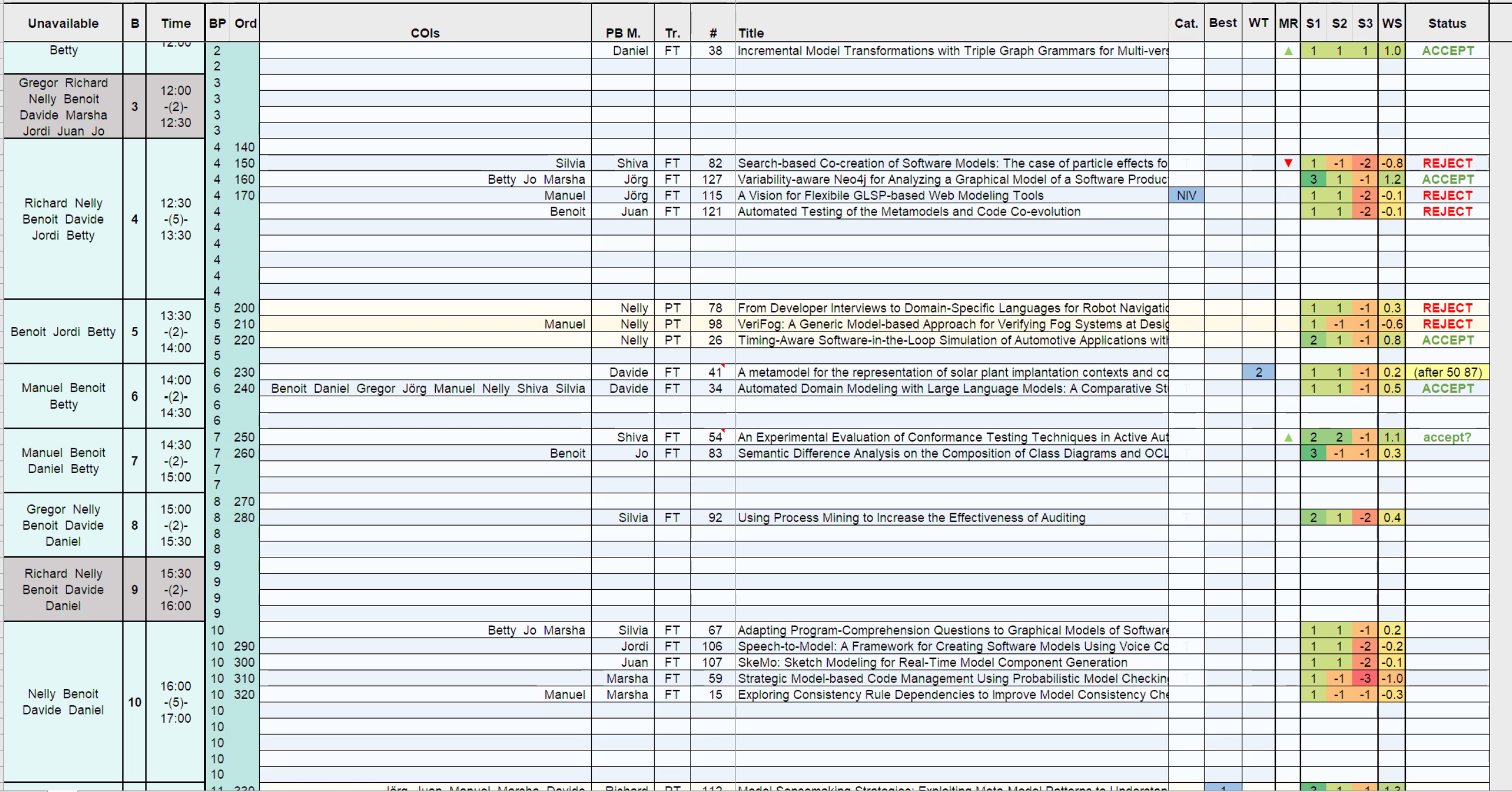1512x792 pixels.
Task: Select the ACCEPT status for paper 34
Action: pos(1447,388)
